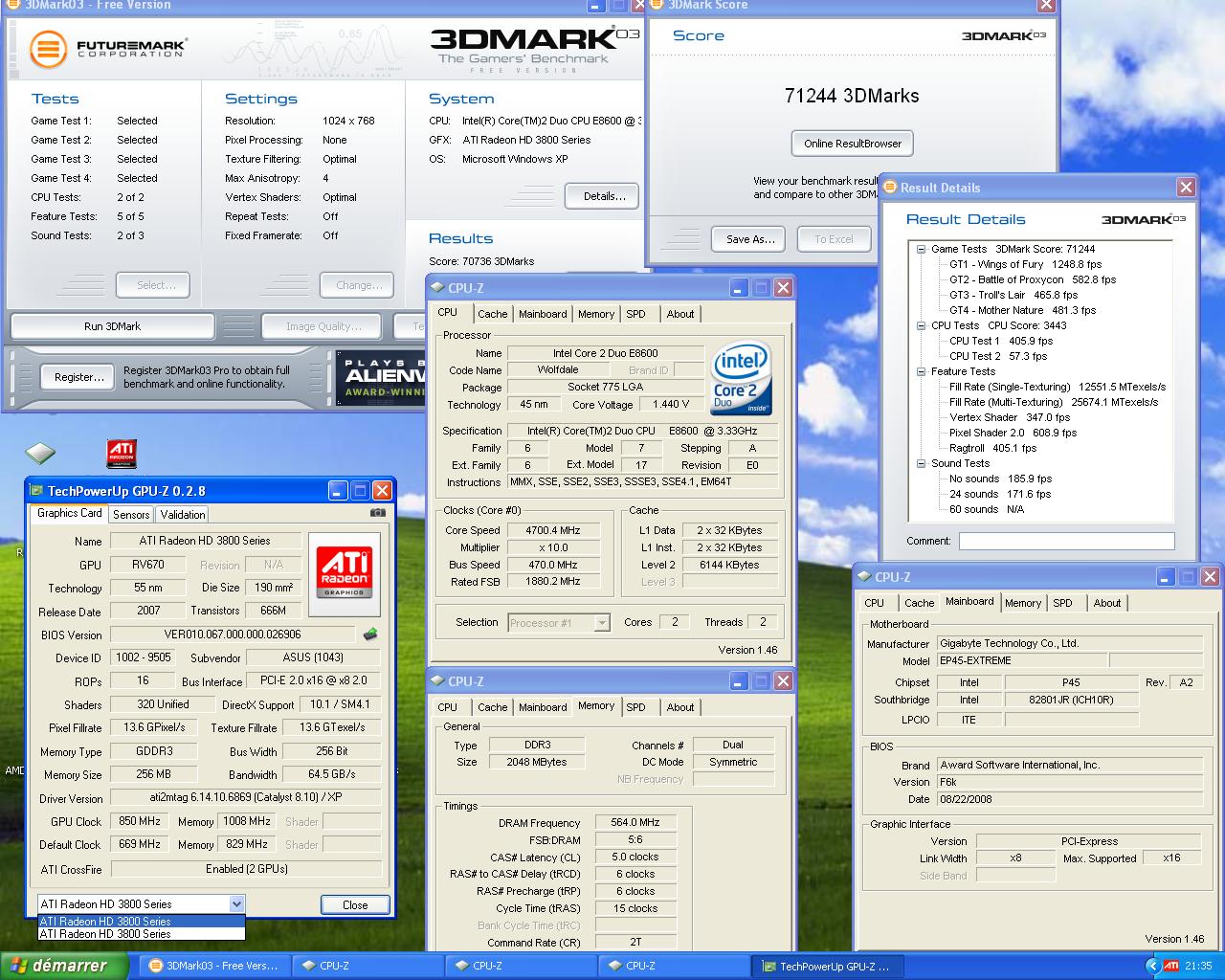
Task: Open CPU tab in CPU-Z mainboard window
Action: (x=874, y=603)
